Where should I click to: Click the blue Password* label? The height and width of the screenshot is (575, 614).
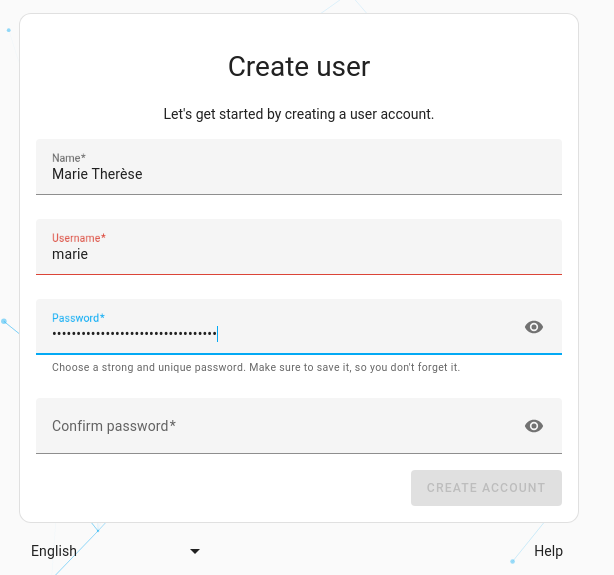(78, 318)
